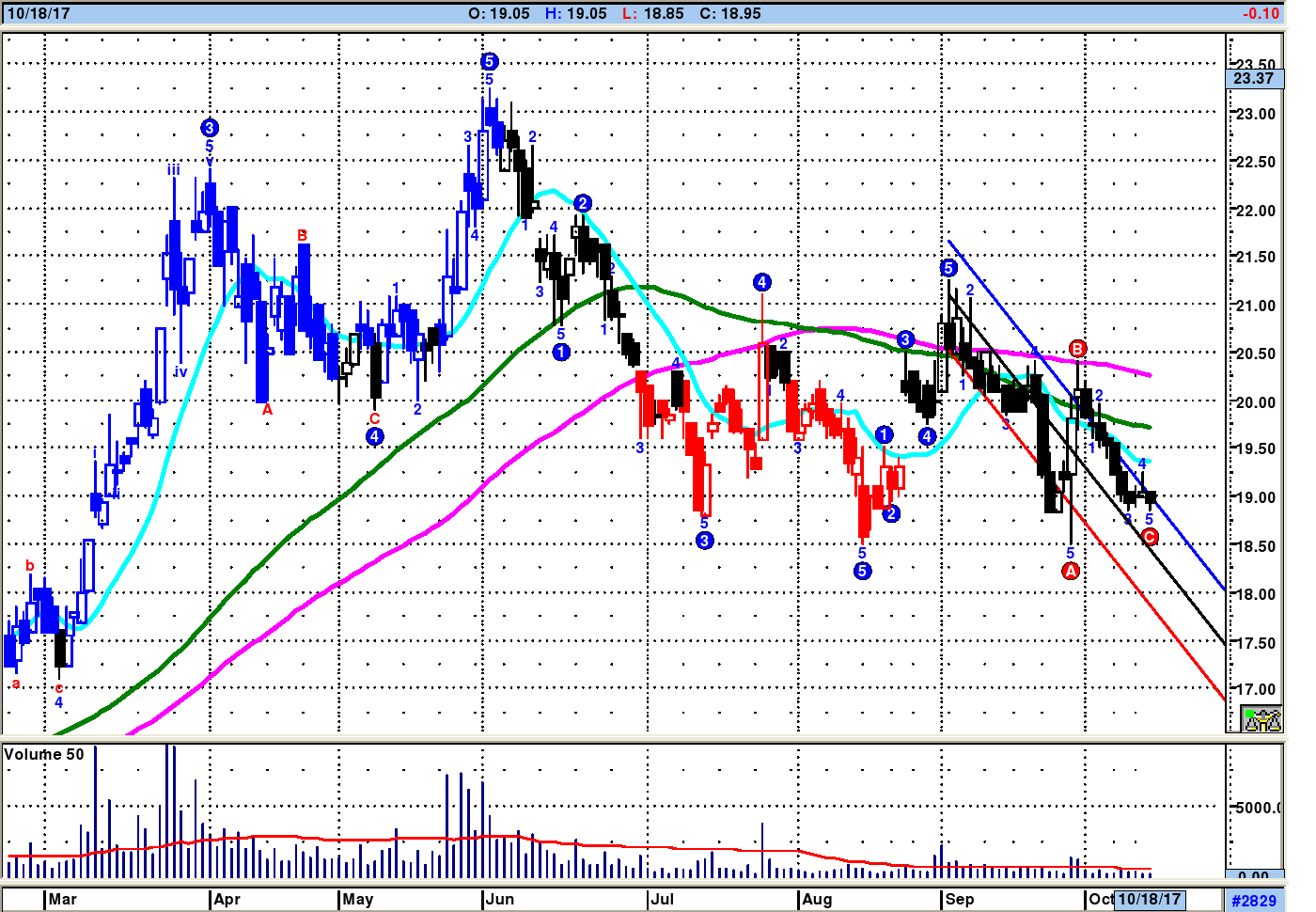Click the 19.00 price axis label
This screenshot has height=912, width=1316.
tap(1256, 497)
